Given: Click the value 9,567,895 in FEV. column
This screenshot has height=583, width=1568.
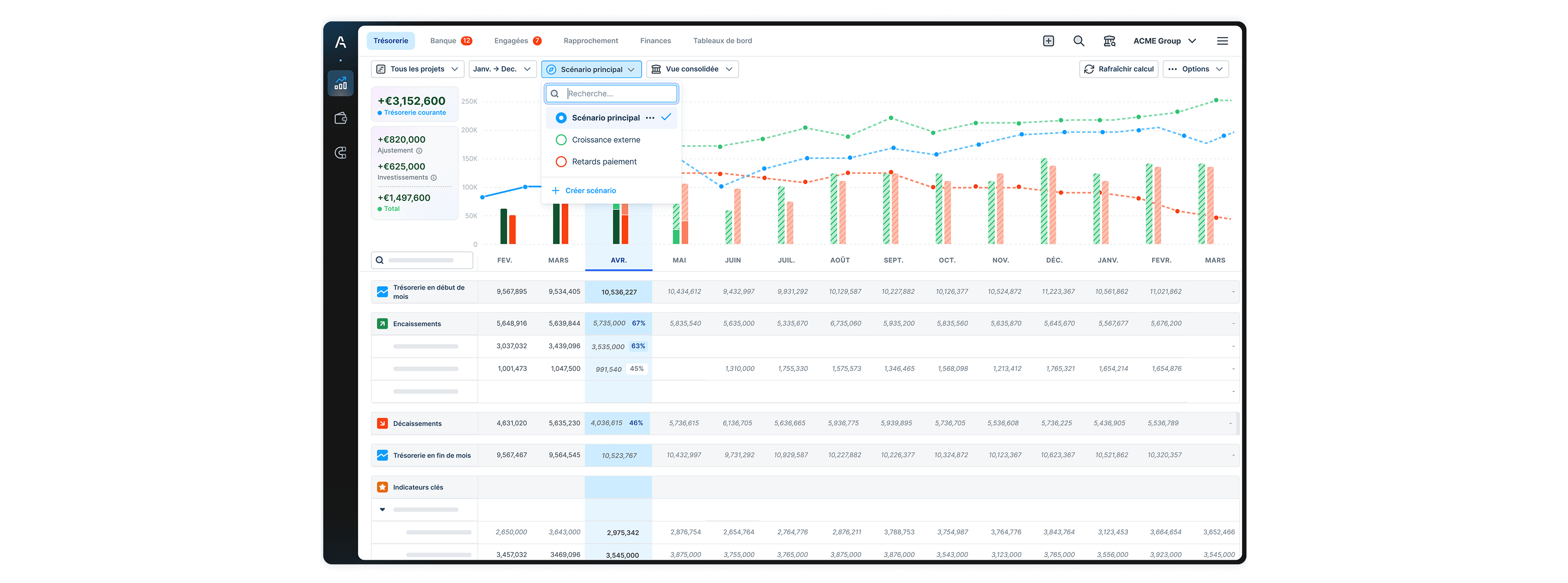Looking at the screenshot, I should coord(511,292).
